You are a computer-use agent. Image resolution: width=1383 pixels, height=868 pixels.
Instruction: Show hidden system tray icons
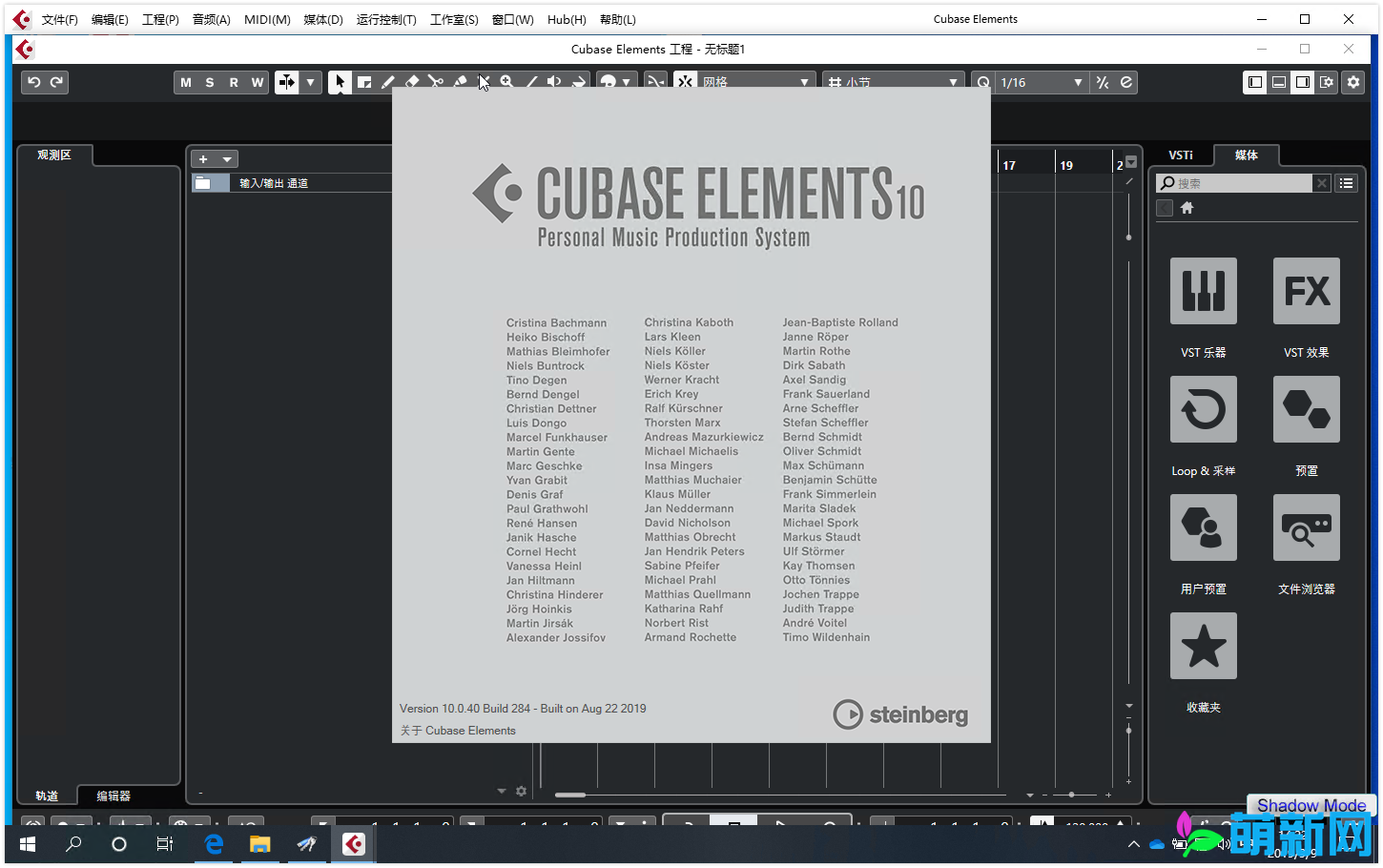[x=1134, y=844]
